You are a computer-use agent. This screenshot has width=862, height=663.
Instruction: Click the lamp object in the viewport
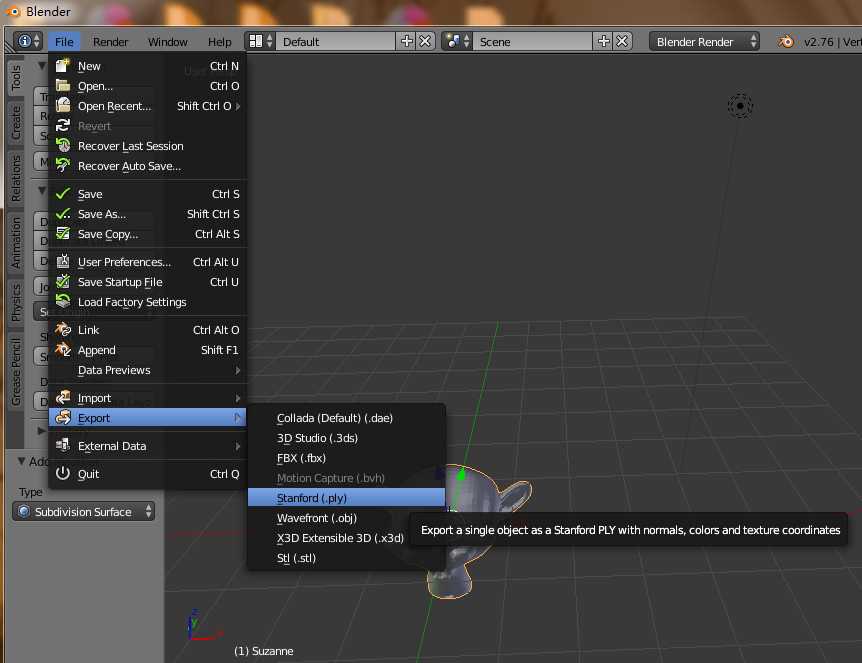pyautogui.click(x=740, y=106)
